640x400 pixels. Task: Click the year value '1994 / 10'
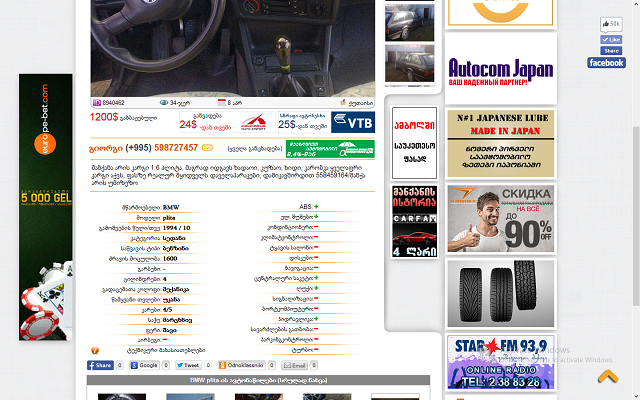pyautogui.click(x=176, y=228)
